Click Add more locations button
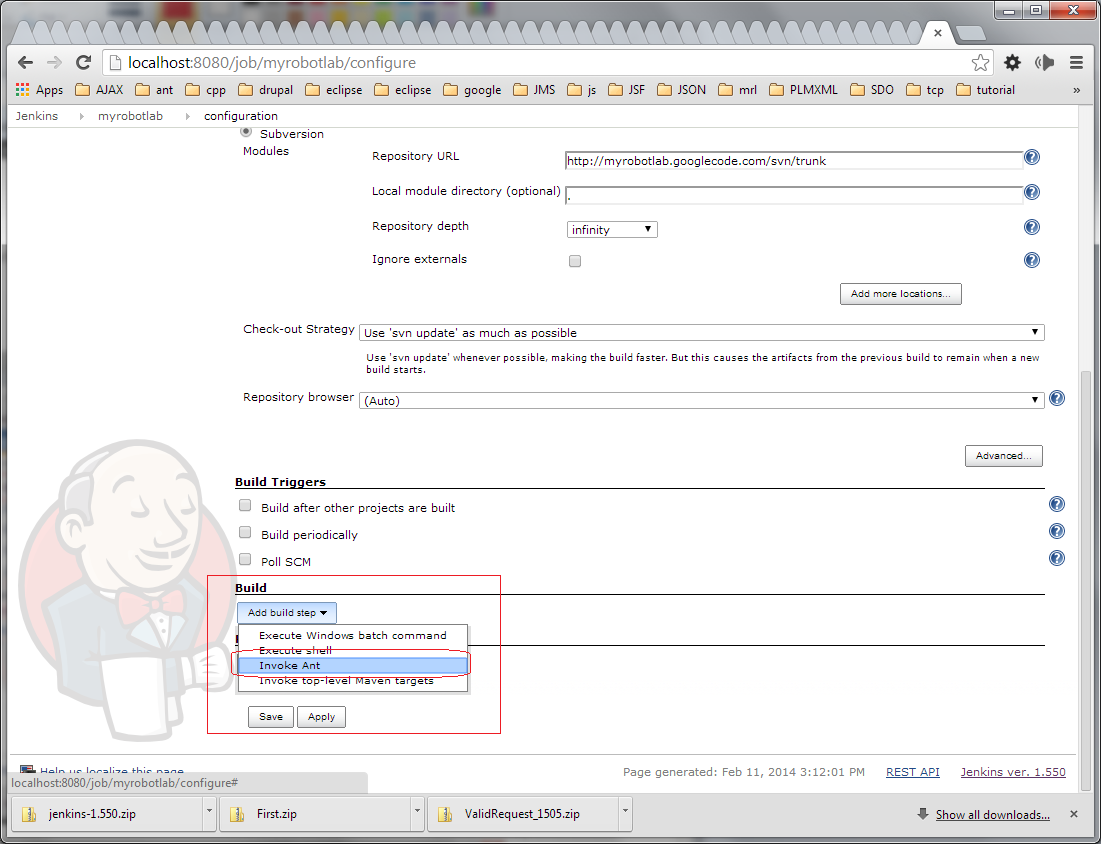Viewport: 1101px width, 844px height. 900,294
